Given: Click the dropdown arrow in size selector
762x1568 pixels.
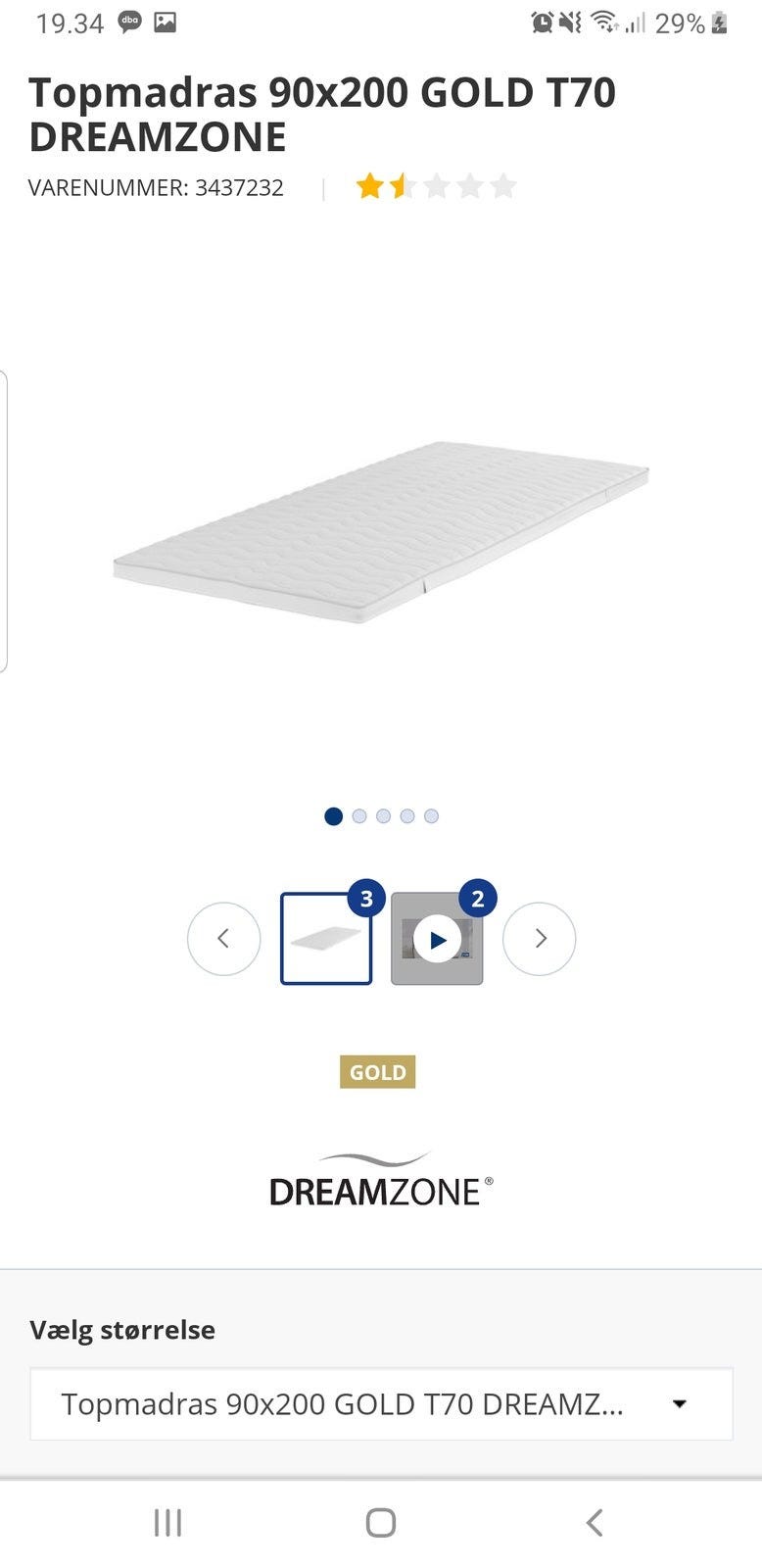Looking at the screenshot, I should coord(680,1404).
